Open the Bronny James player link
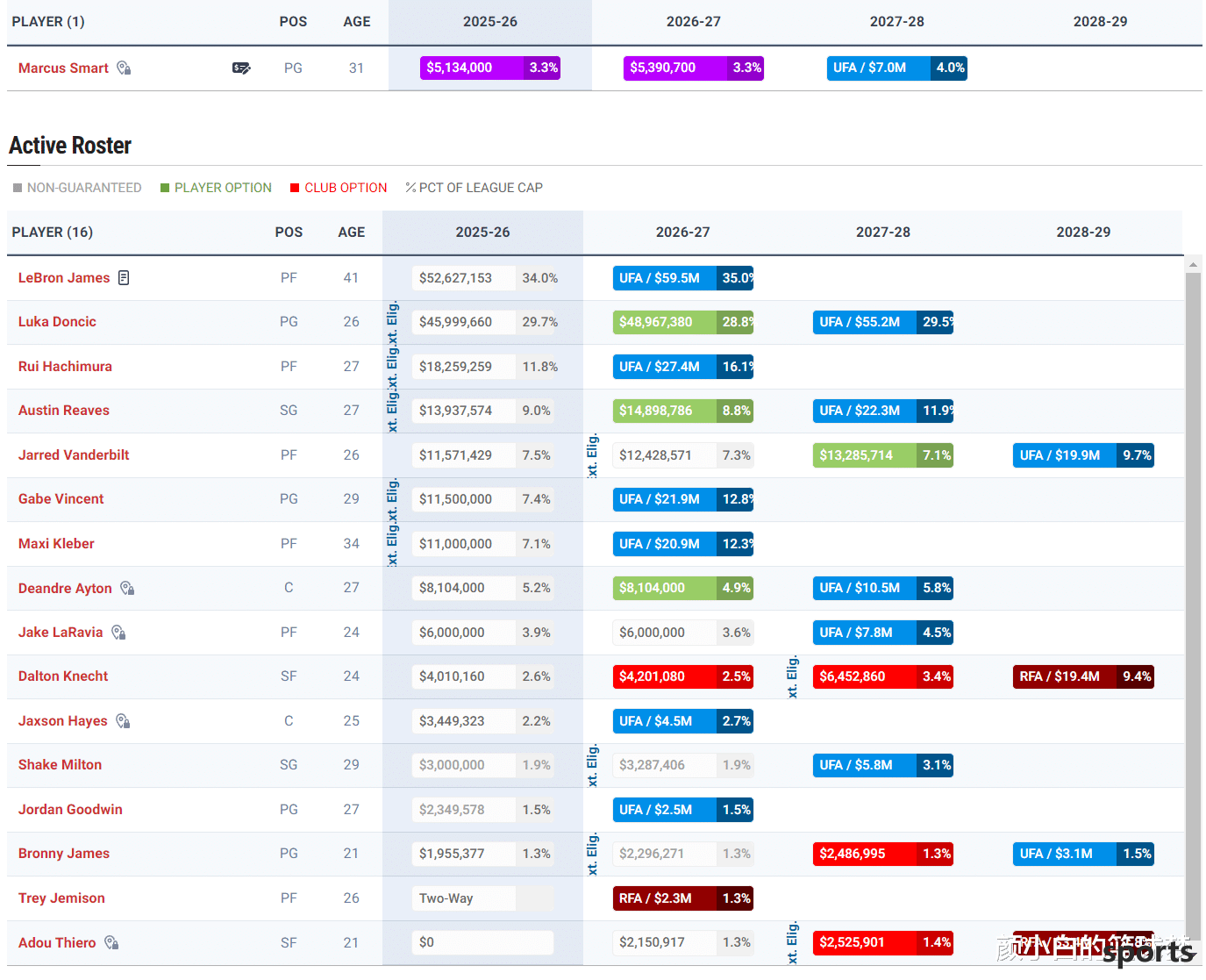Image resolution: width=1206 pixels, height=980 pixels. coord(64,853)
